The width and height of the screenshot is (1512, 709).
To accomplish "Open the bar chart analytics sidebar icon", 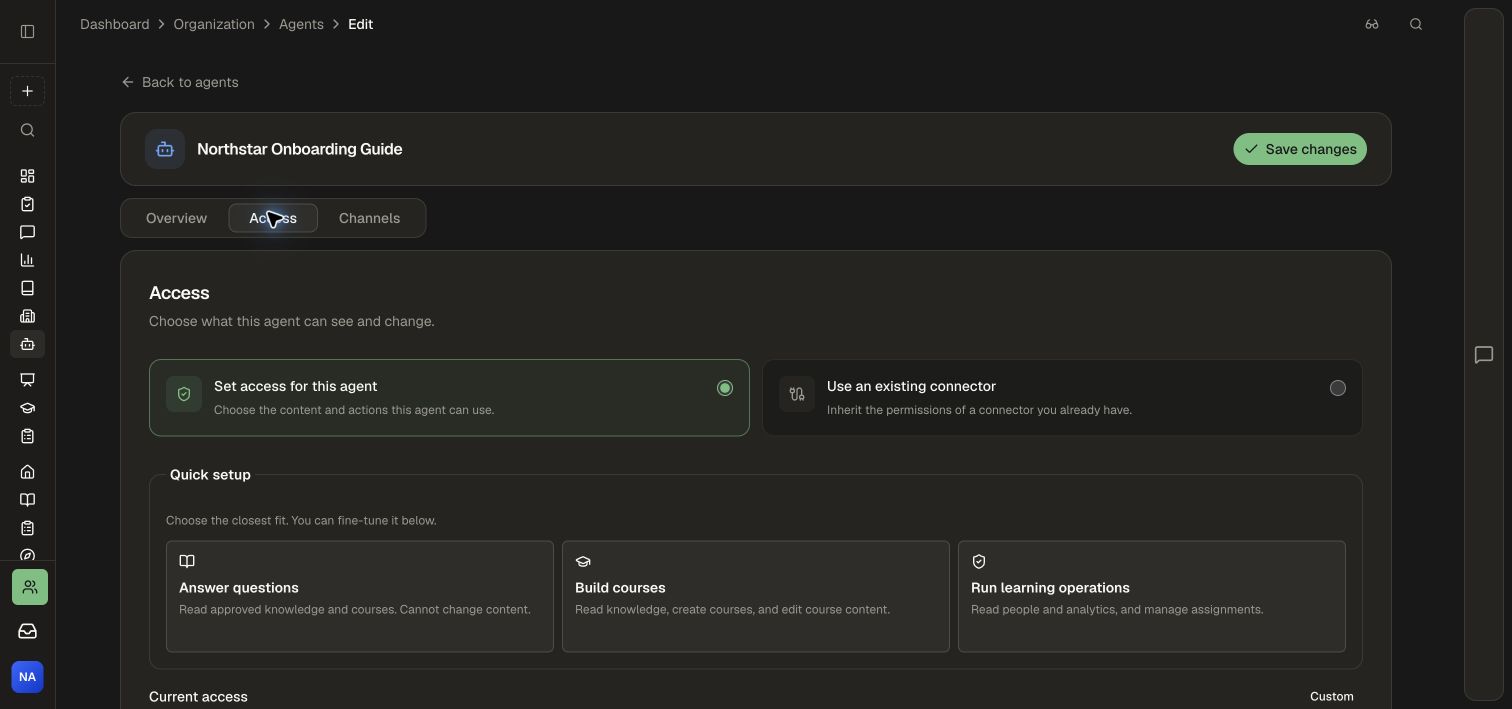I will tap(27, 260).
